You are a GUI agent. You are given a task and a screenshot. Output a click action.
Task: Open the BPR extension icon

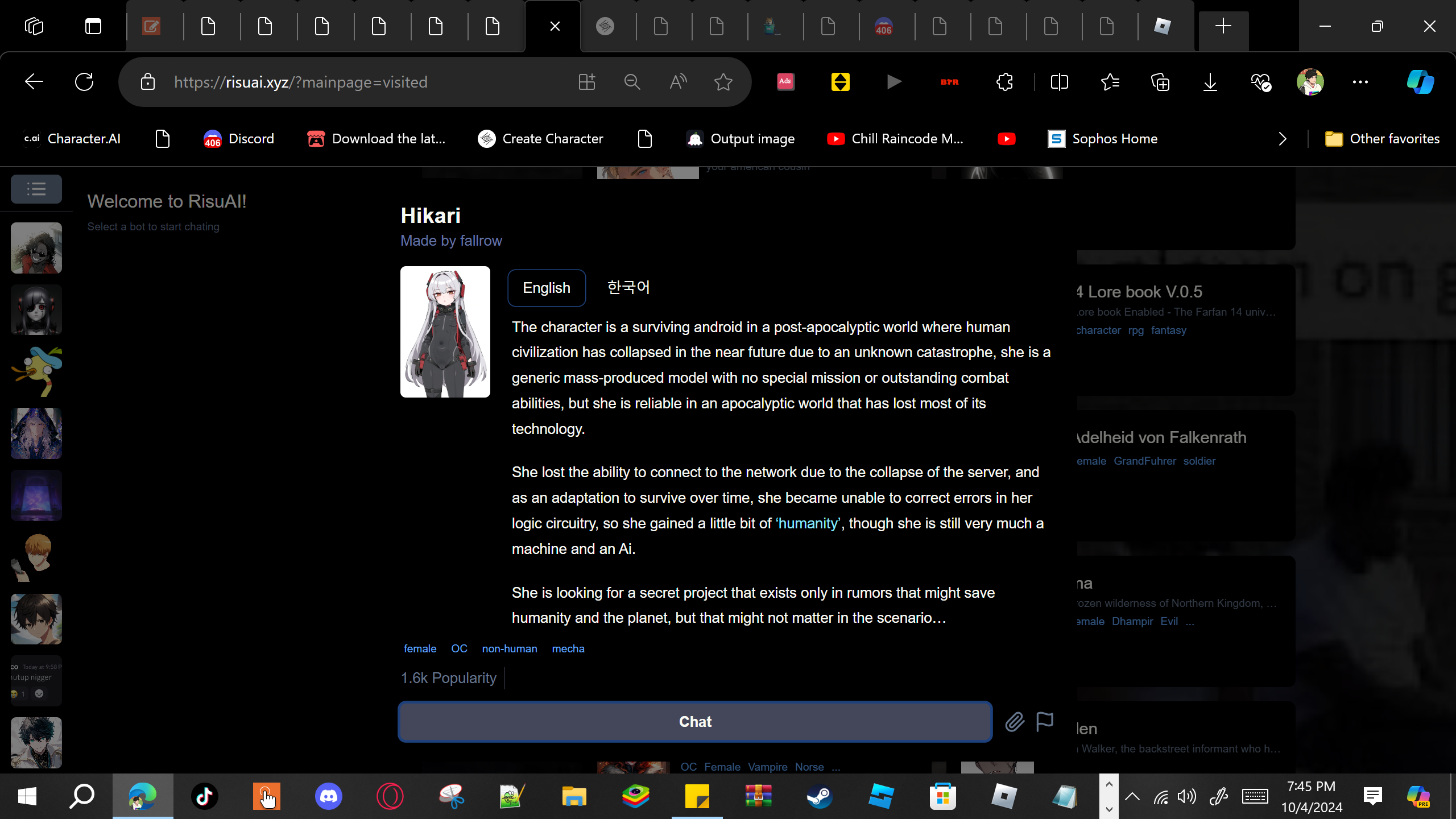click(x=949, y=82)
